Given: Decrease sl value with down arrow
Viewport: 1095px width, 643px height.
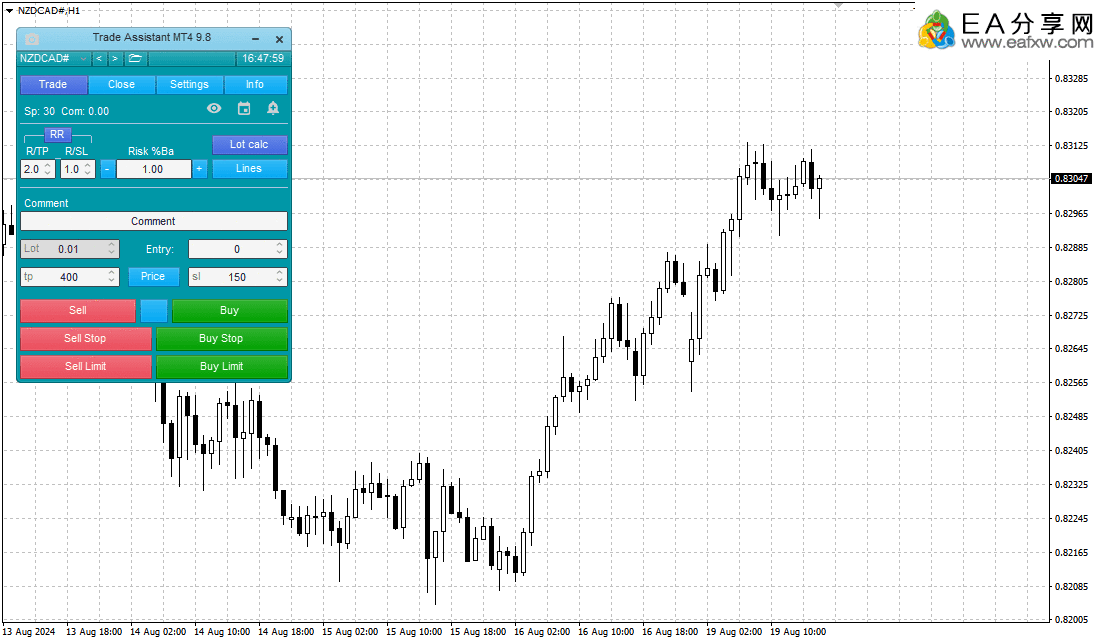Looking at the screenshot, I should click(279, 281).
